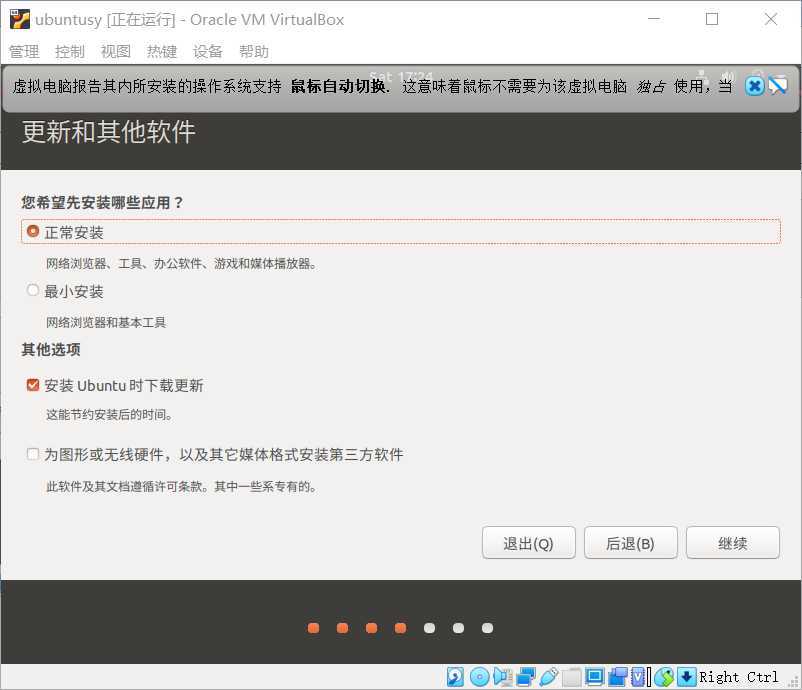Dismiss the mouse integration notification

[754, 85]
